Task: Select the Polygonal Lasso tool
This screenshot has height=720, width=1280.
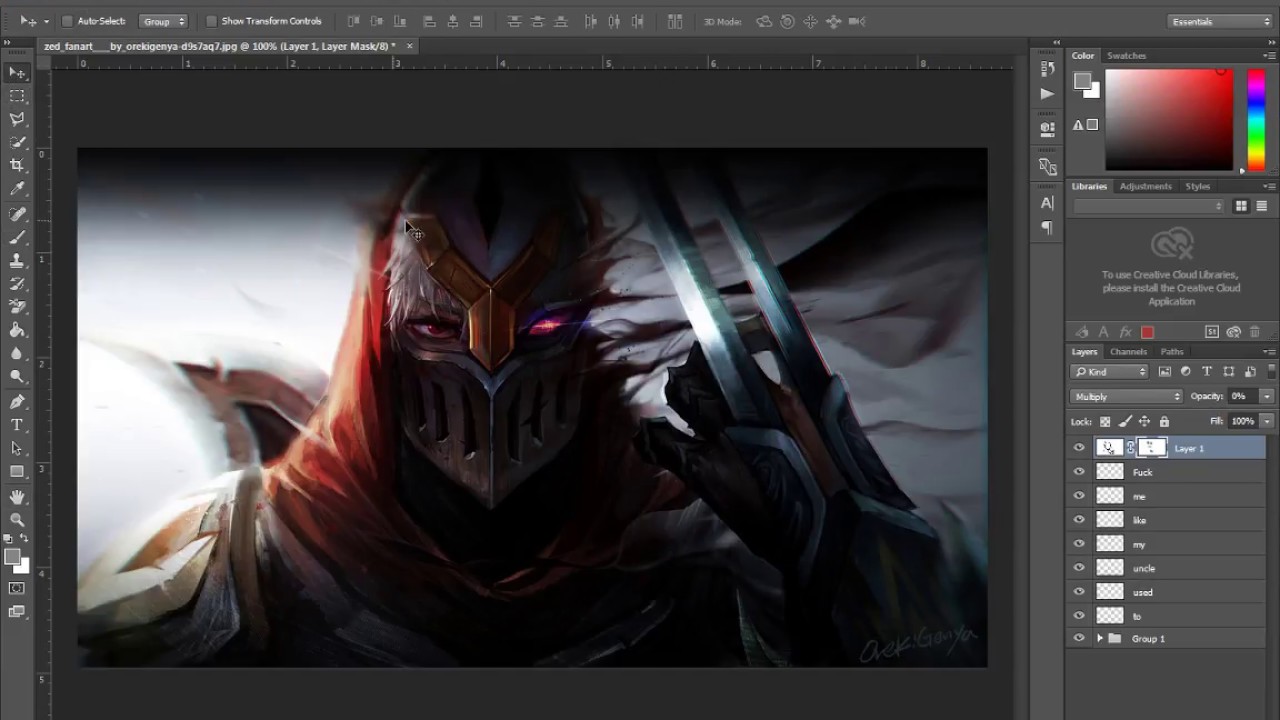Action: pyautogui.click(x=17, y=119)
